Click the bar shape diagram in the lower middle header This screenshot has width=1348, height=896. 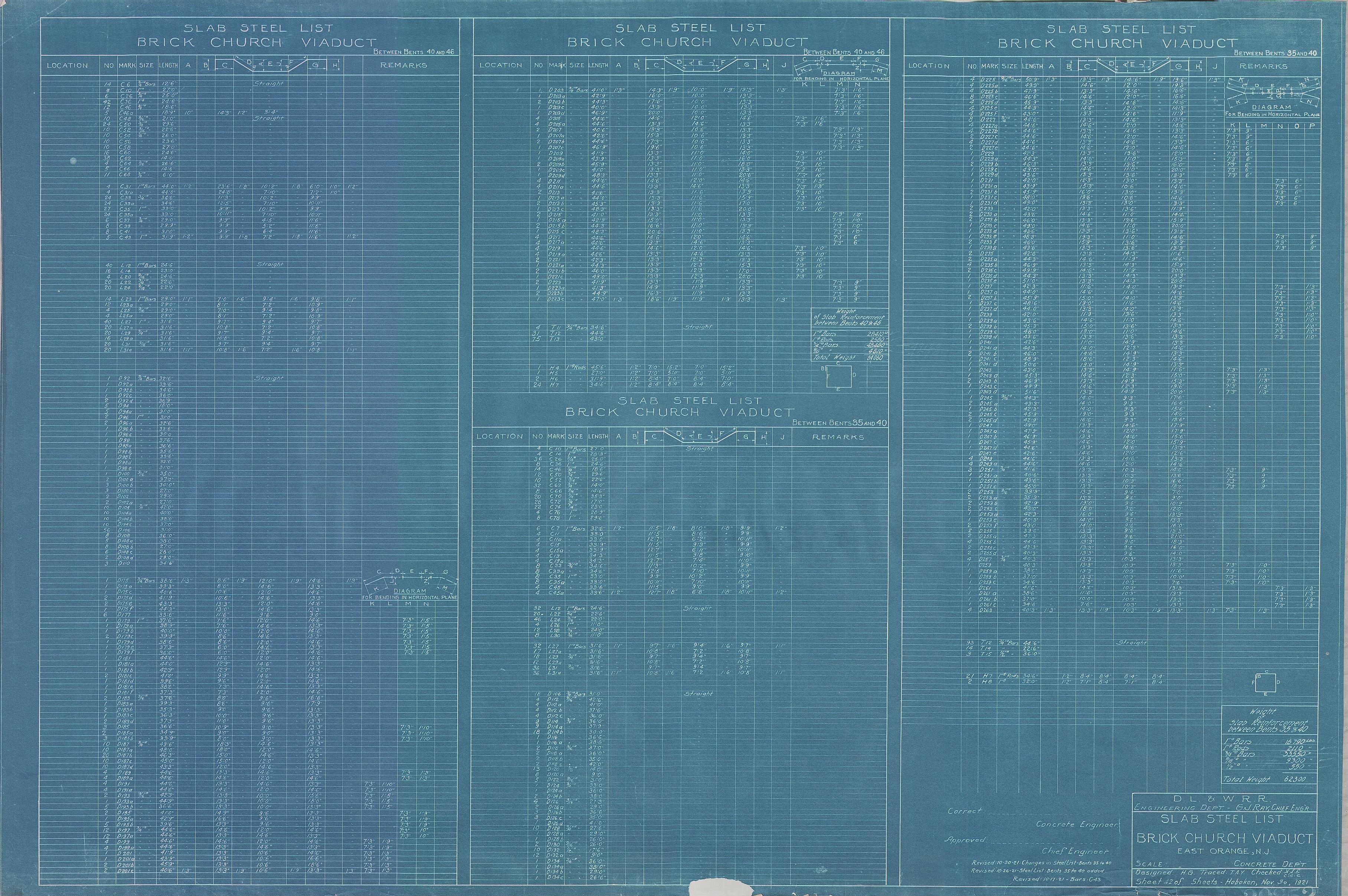[700, 436]
